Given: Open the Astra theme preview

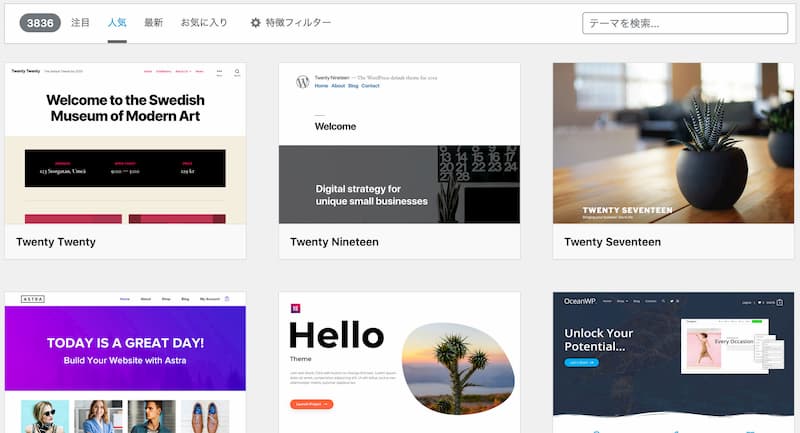Looking at the screenshot, I should pyautogui.click(x=126, y=363).
